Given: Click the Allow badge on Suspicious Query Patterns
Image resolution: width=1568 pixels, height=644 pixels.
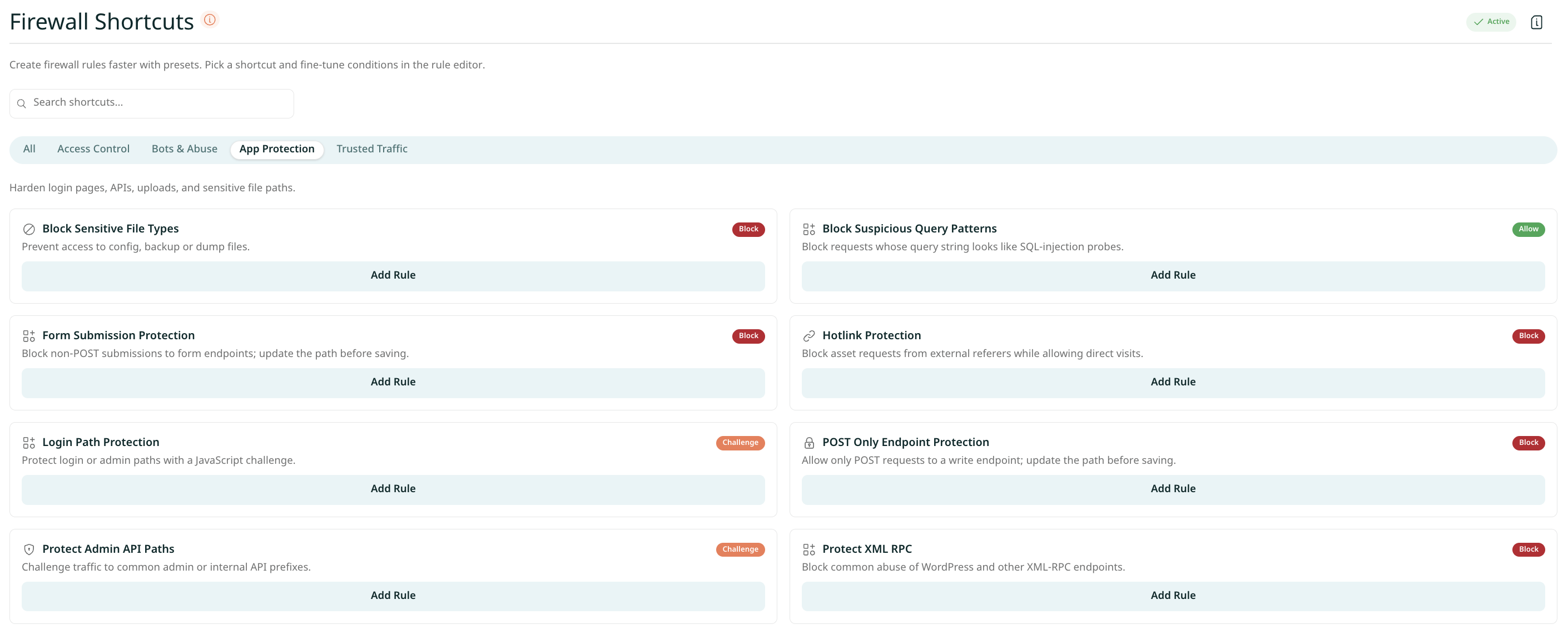Looking at the screenshot, I should (1529, 229).
